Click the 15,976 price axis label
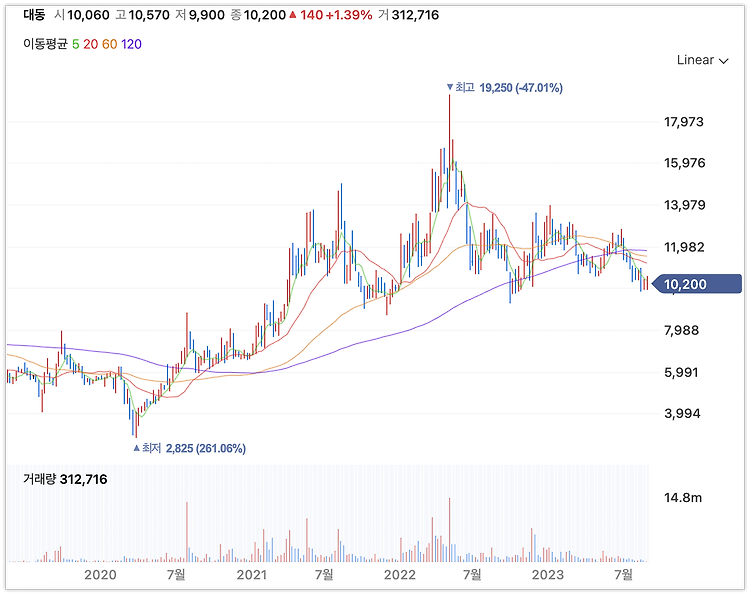Screen dimensions: 750x595 684,163
